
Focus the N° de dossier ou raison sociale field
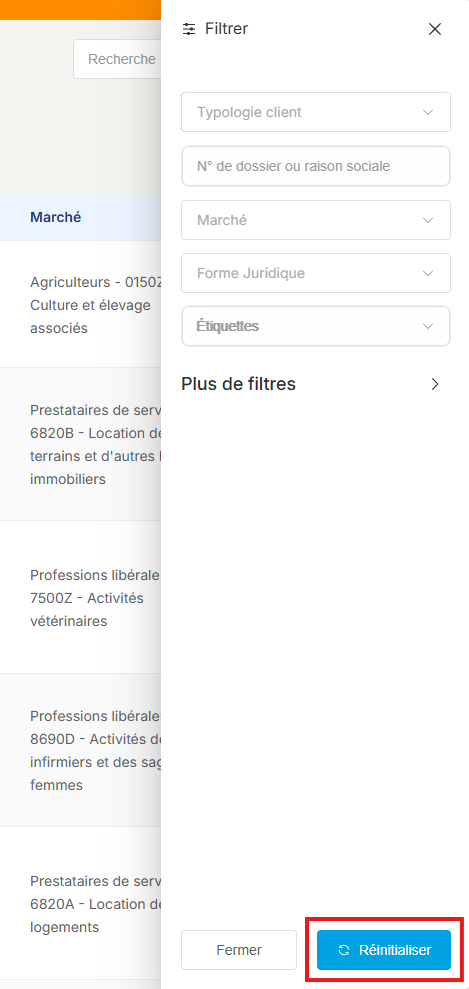click(316, 167)
